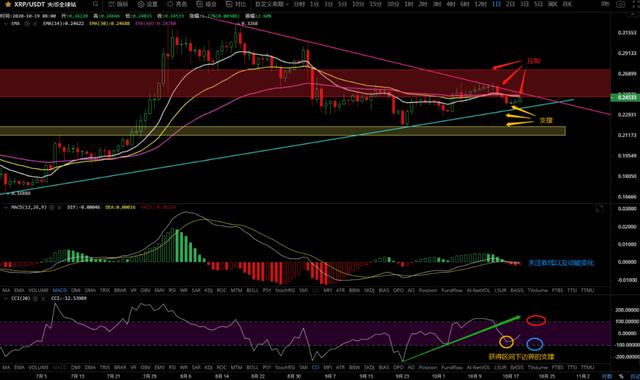Remove the CCI indicator with its X
This screenshot has width=640, height=380.
pyautogui.click(x=42, y=298)
